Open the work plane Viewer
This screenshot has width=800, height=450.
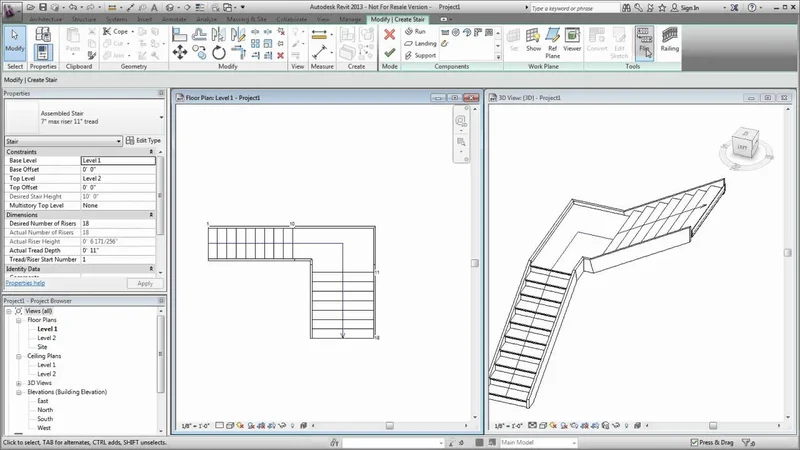tap(572, 40)
